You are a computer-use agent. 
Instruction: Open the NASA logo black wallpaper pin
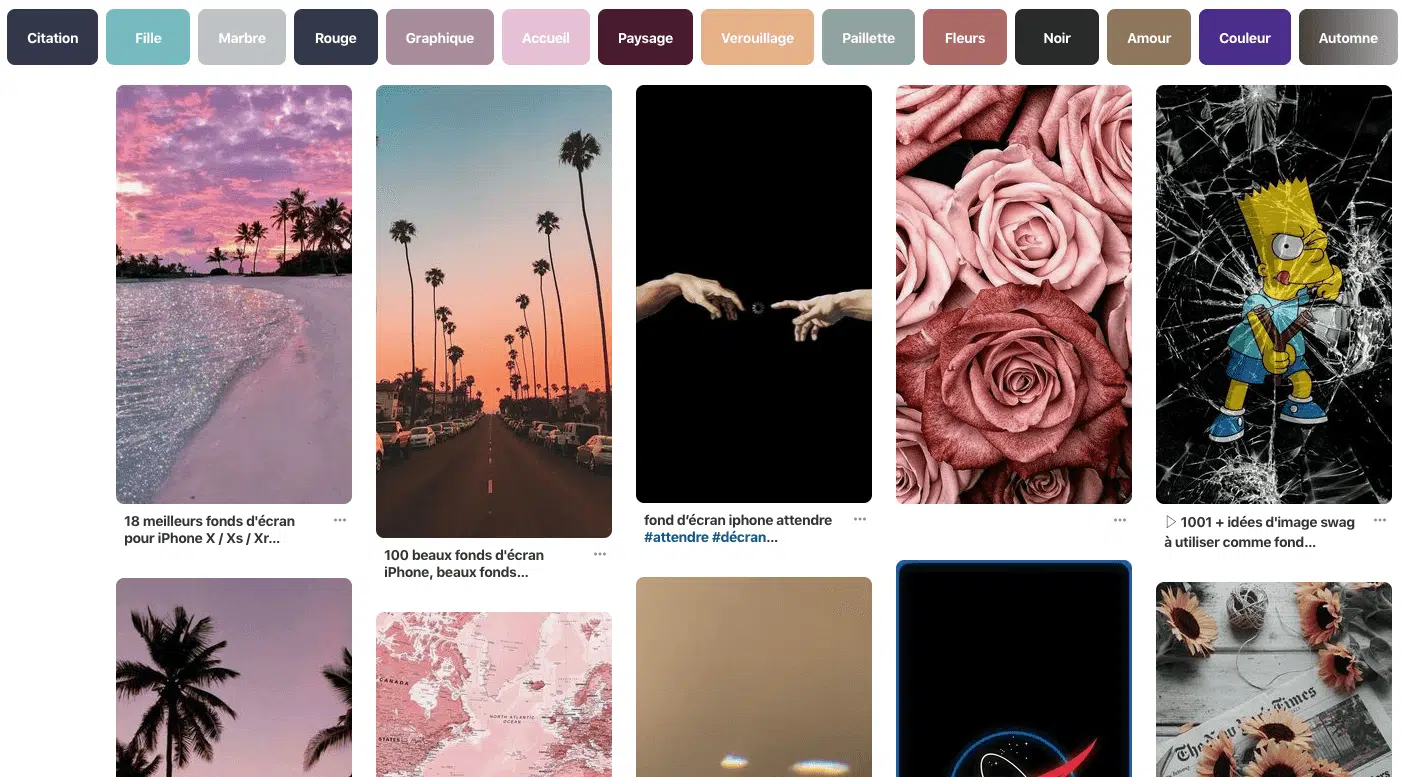pos(1014,668)
